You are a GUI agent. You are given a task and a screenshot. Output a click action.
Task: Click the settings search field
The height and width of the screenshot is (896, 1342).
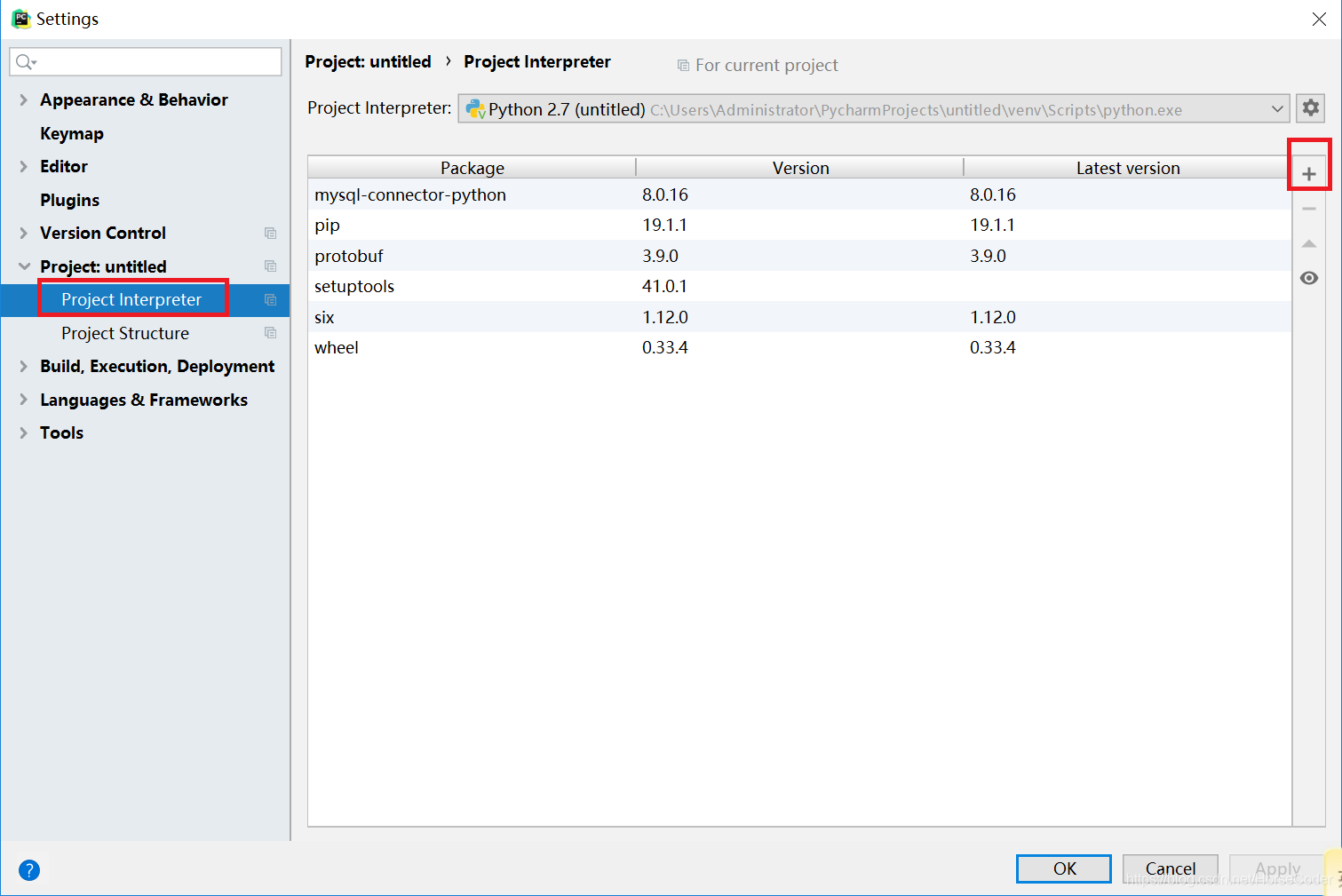[x=146, y=62]
